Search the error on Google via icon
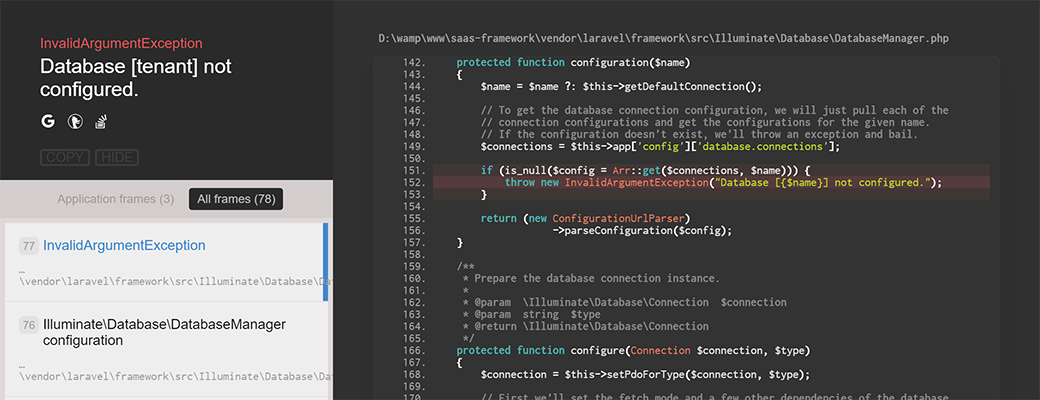 (47, 122)
